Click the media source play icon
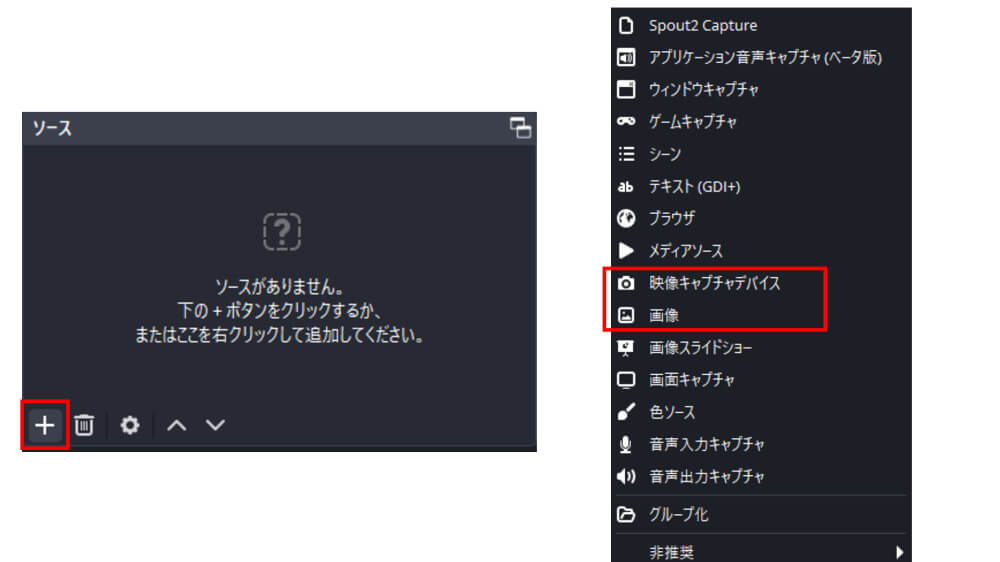Screen dimensions: 1000x562 click(x=626, y=251)
